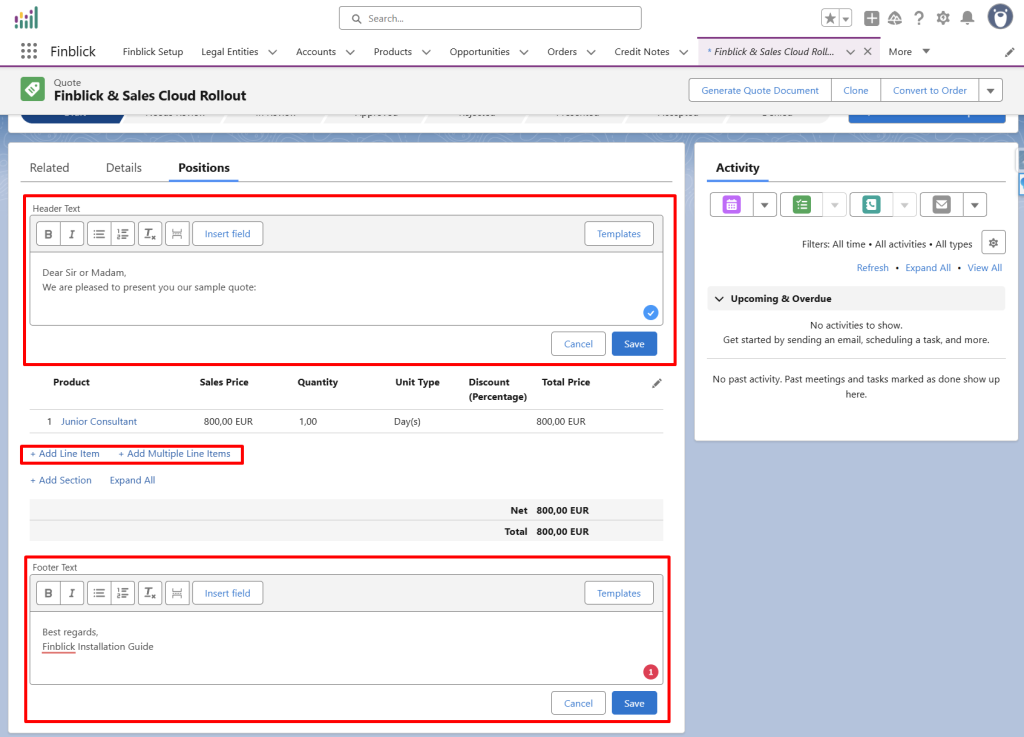Click the Add Line Item link
Viewport: 1024px width, 737px height.
coord(65,454)
